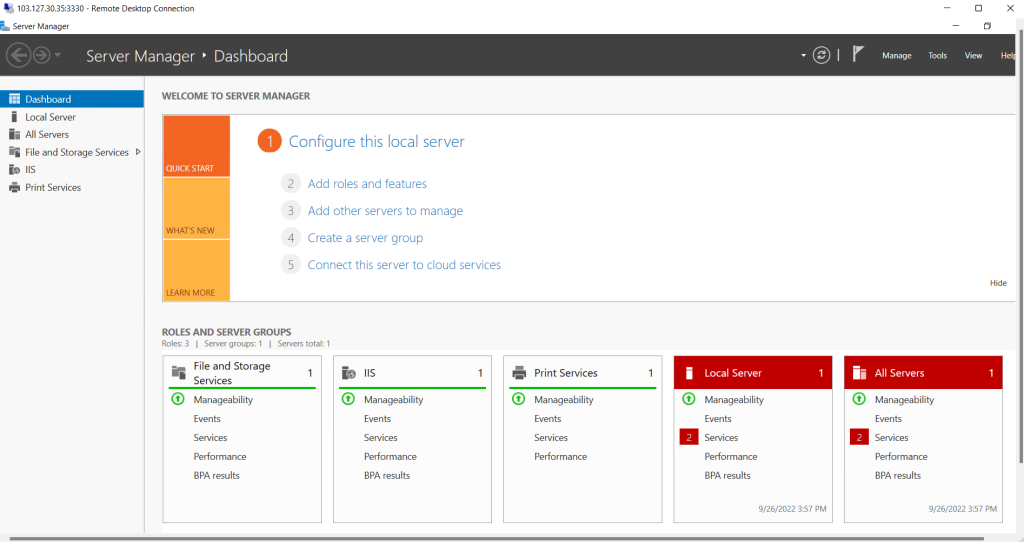1024x542 pixels.
Task: Click Add other servers to manage
Action: click(385, 211)
